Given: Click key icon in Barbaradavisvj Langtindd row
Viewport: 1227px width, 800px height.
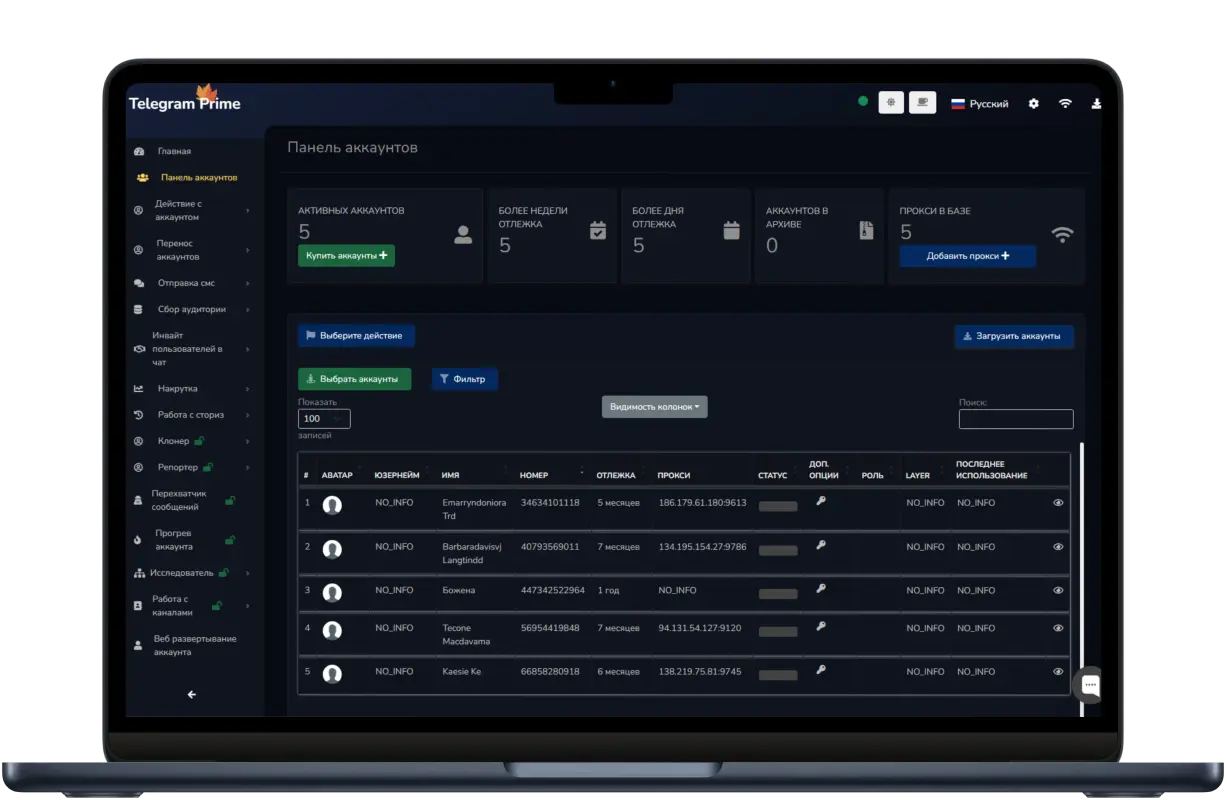Looking at the screenshot, I should [x=821, y=545].
